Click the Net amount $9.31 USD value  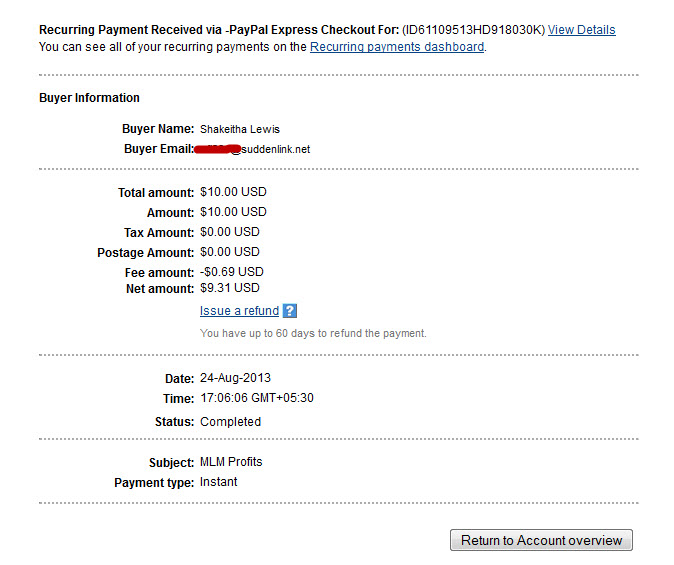click(230, 288)
